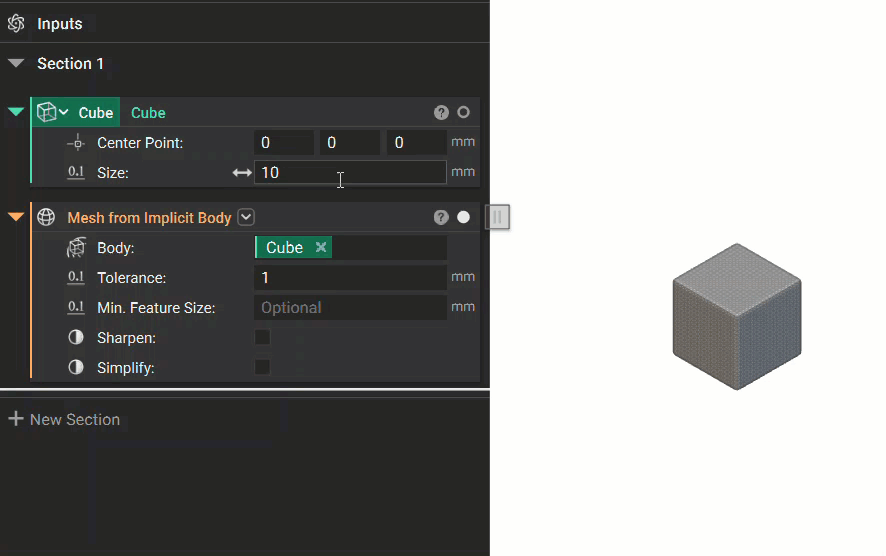Click the panel splitter handle
This screenshot has width=886, height=556.
point(498,217)
